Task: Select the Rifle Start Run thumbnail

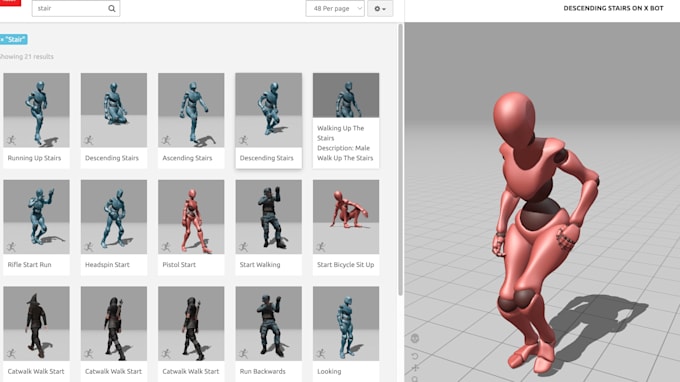Action: click(36, 217)
